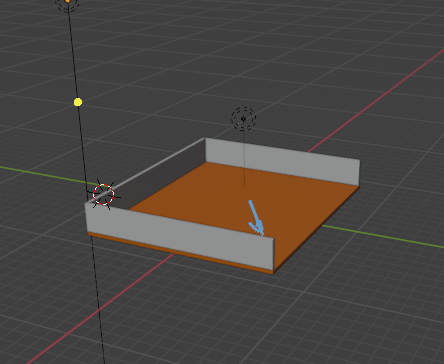
Task: Select the dashed-circle point light above the floor
Action: pos(244,119)
